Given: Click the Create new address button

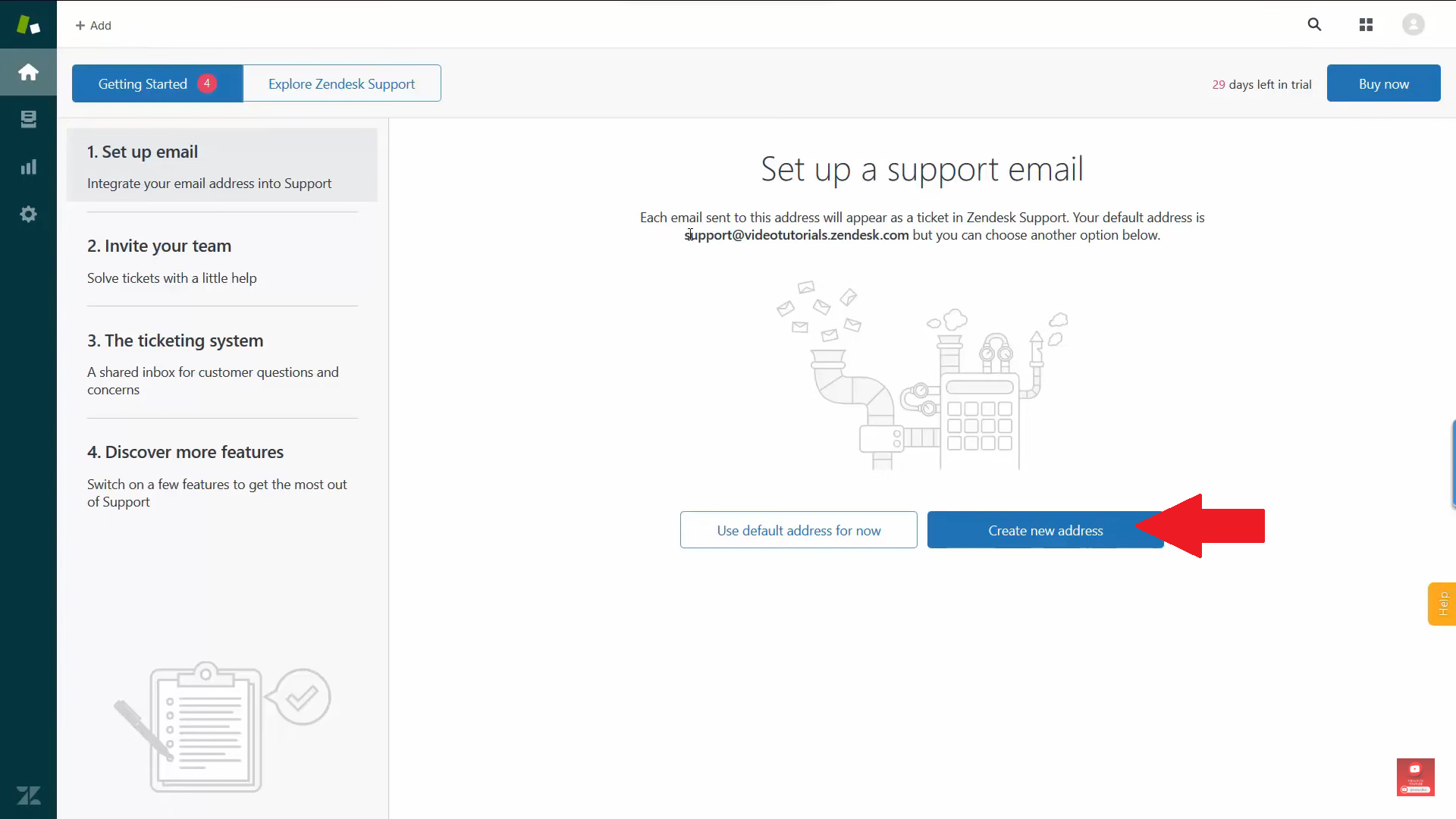Looking at the screenshot, I should click(x=1045, y=530).
